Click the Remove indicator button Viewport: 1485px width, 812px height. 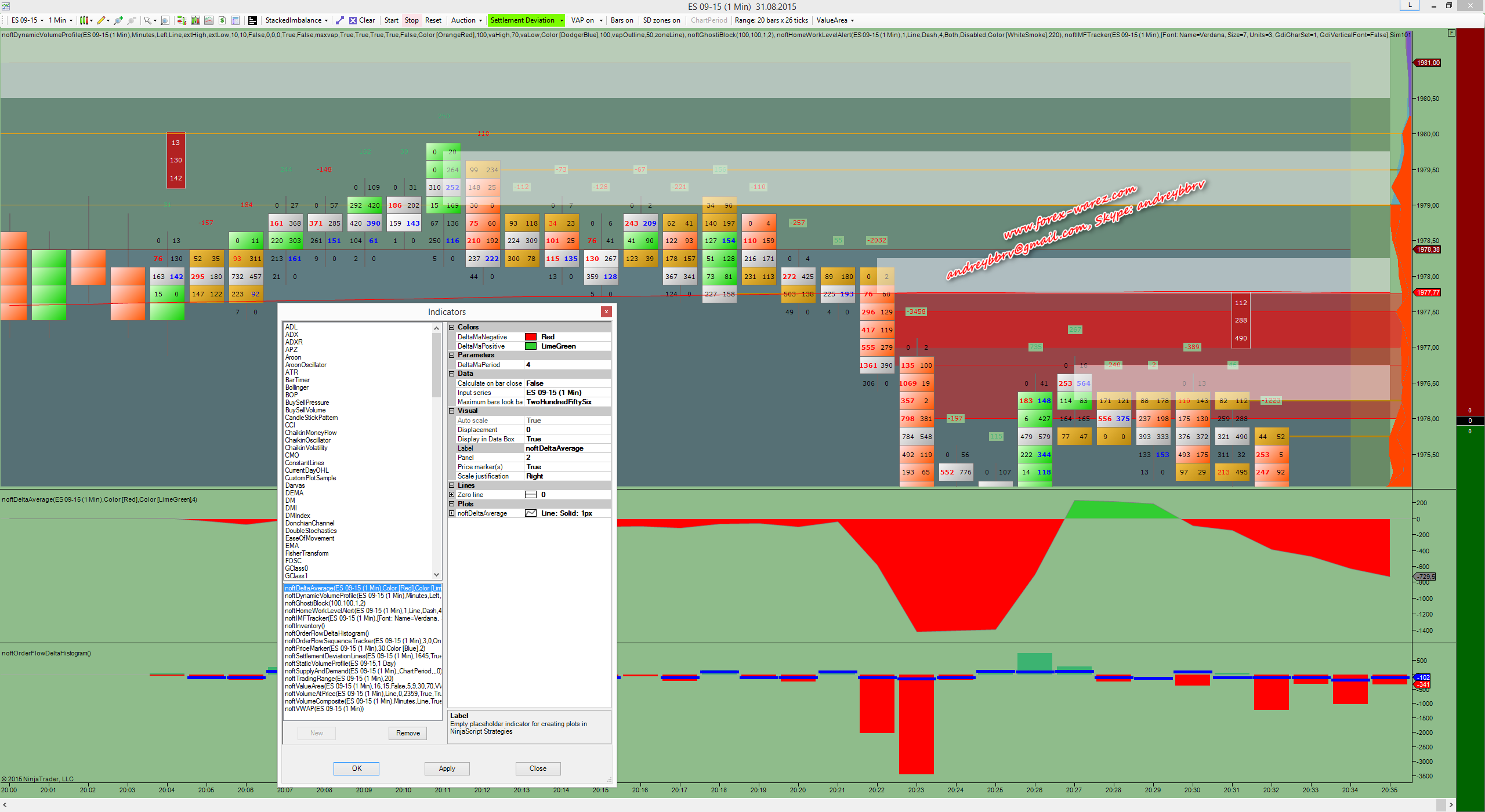coord(408,733)
